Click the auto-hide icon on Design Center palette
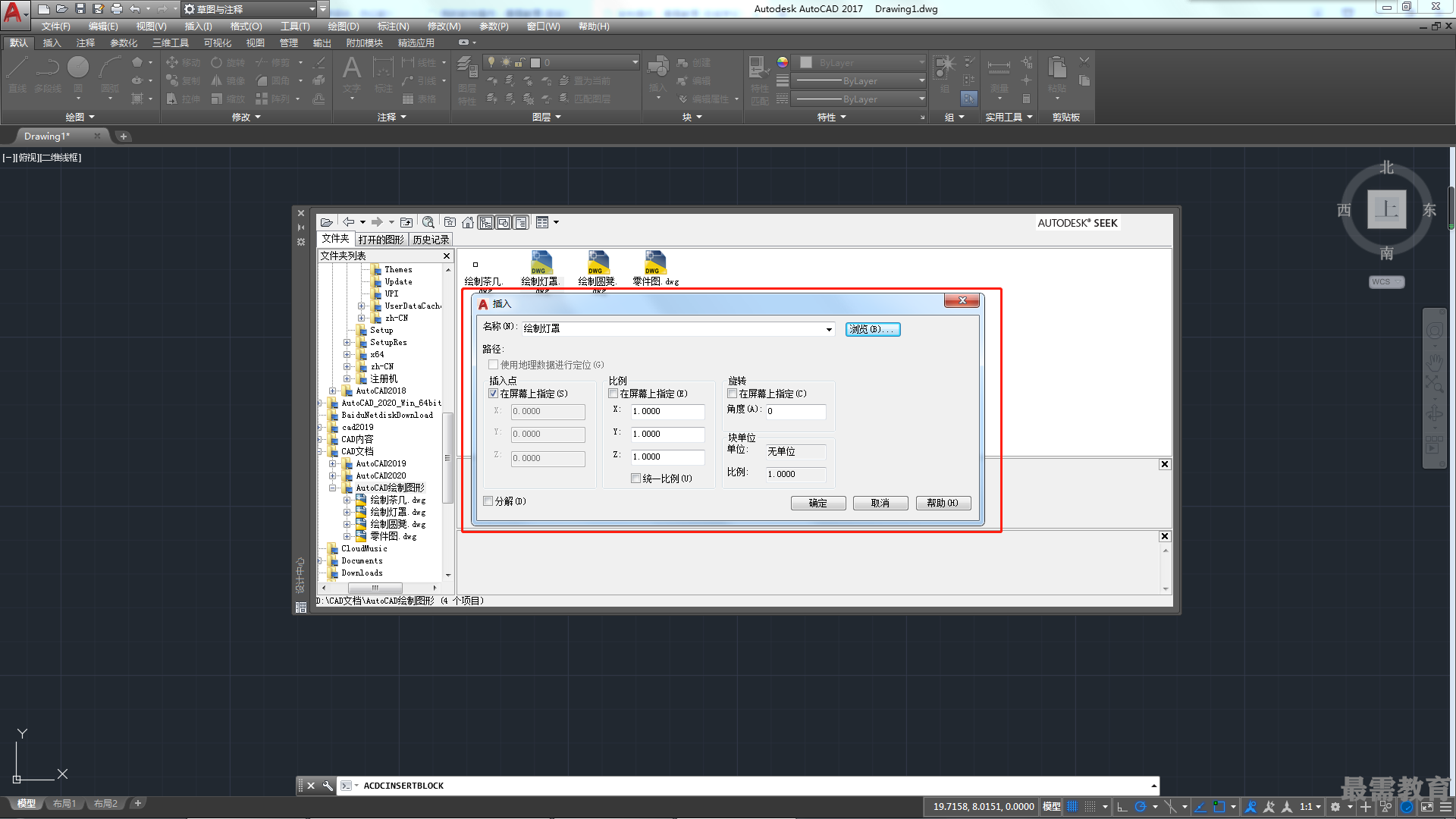The width and height of the screenshot is (1456, 819). coord(301,227)
